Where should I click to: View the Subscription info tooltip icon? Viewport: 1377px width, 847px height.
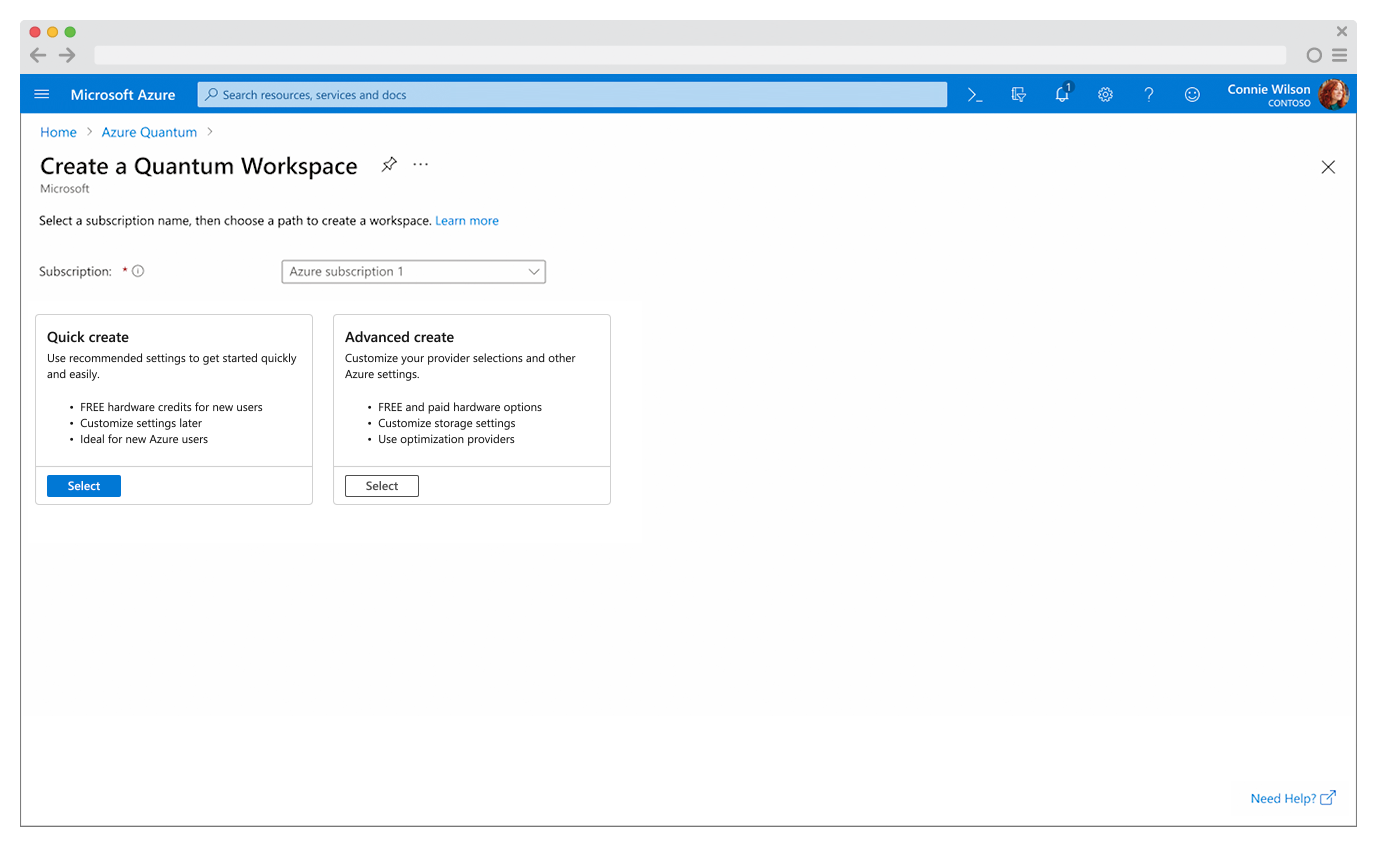pyautogui.click(x=138, y=270)
